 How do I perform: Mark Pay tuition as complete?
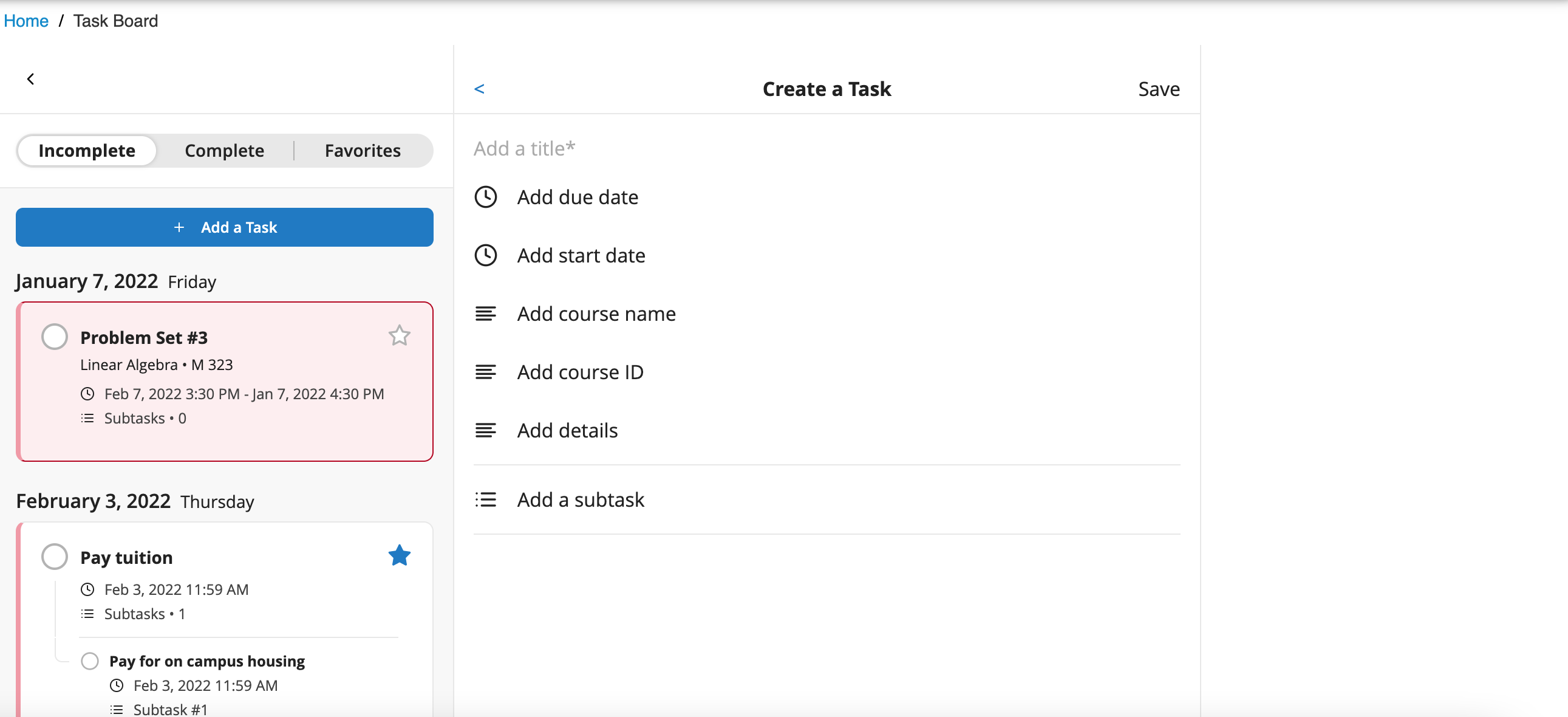pyautogui.click(x=55, y=556)
